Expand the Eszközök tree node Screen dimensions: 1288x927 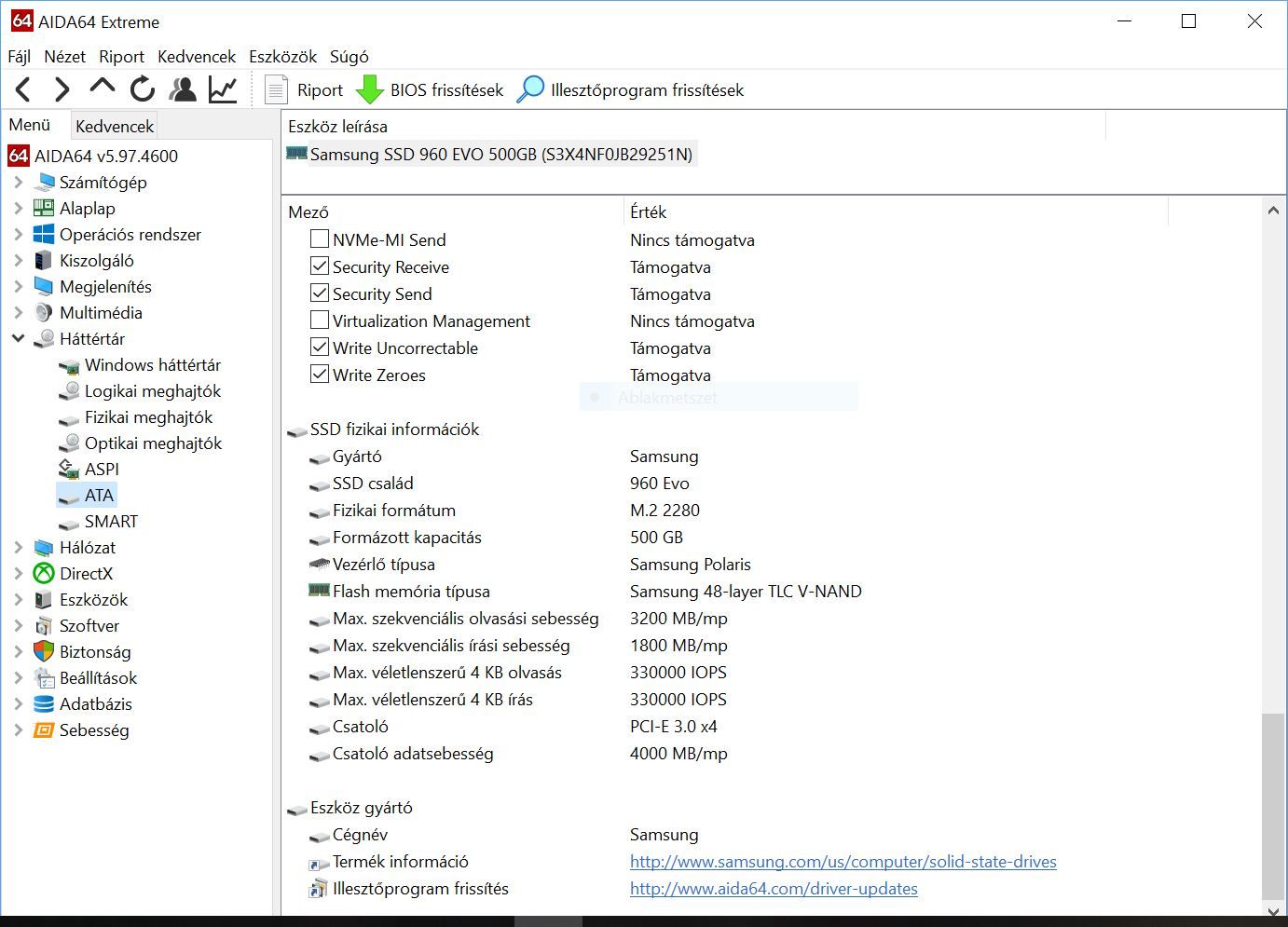[18, 599]
